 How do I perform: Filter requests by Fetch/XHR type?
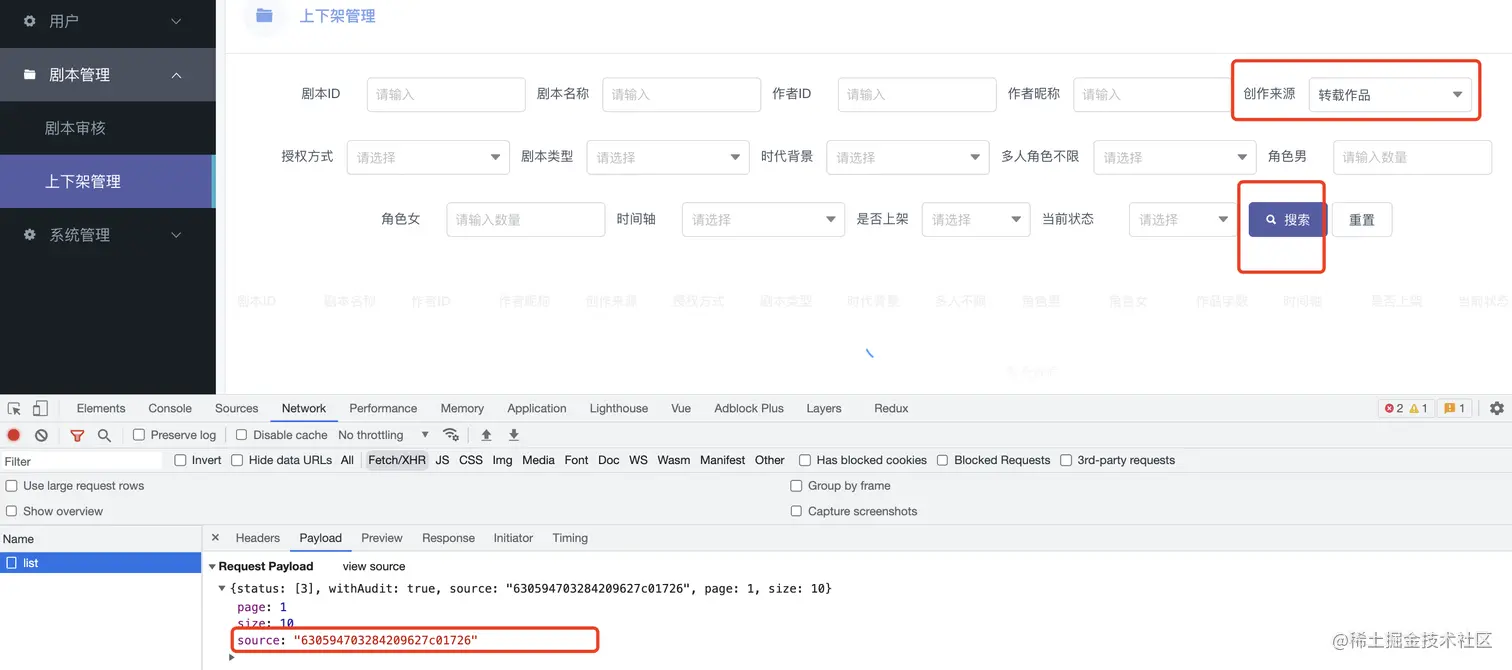[397, 460]
